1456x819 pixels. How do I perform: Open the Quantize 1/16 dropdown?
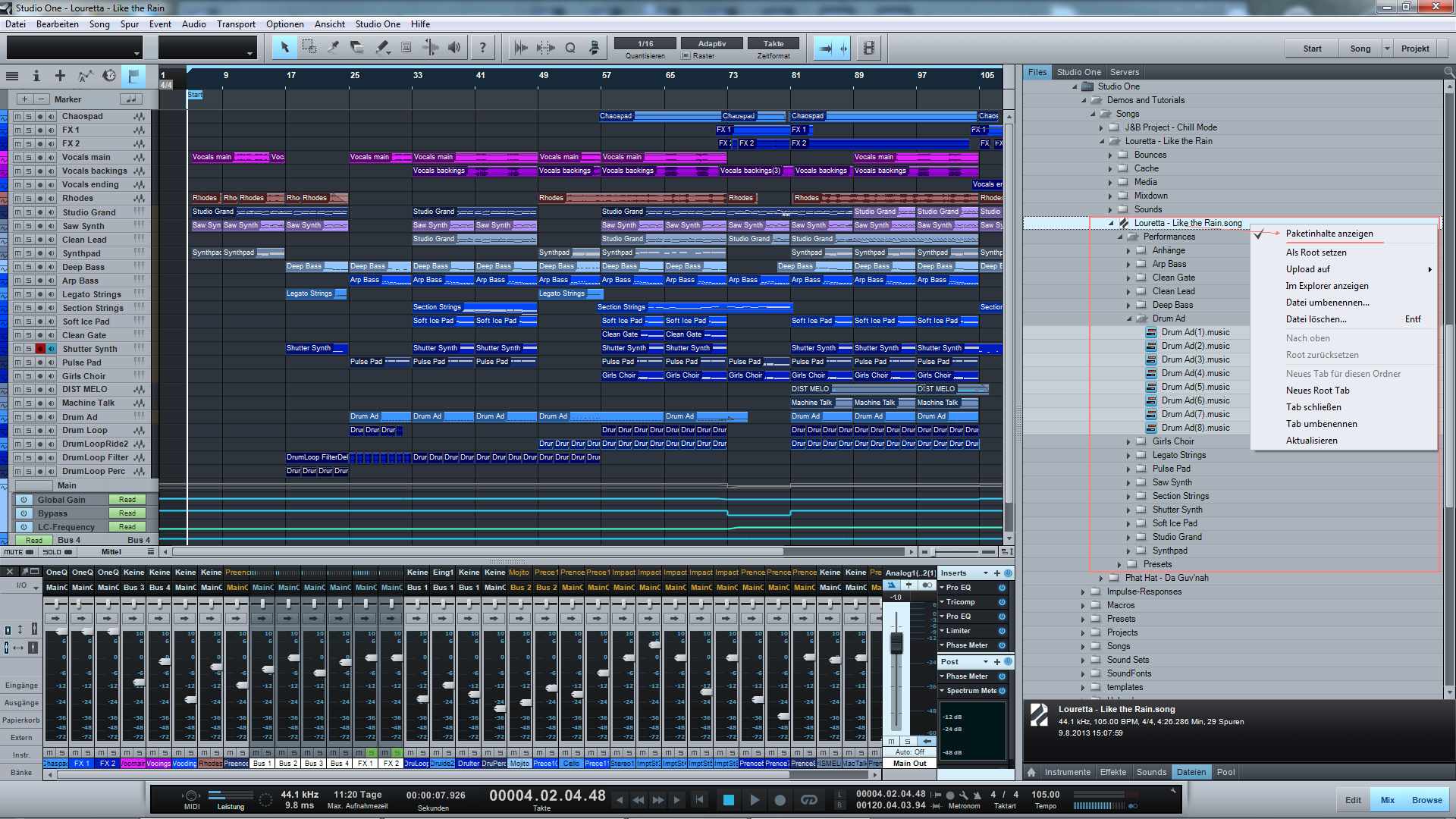coord(645,43)
